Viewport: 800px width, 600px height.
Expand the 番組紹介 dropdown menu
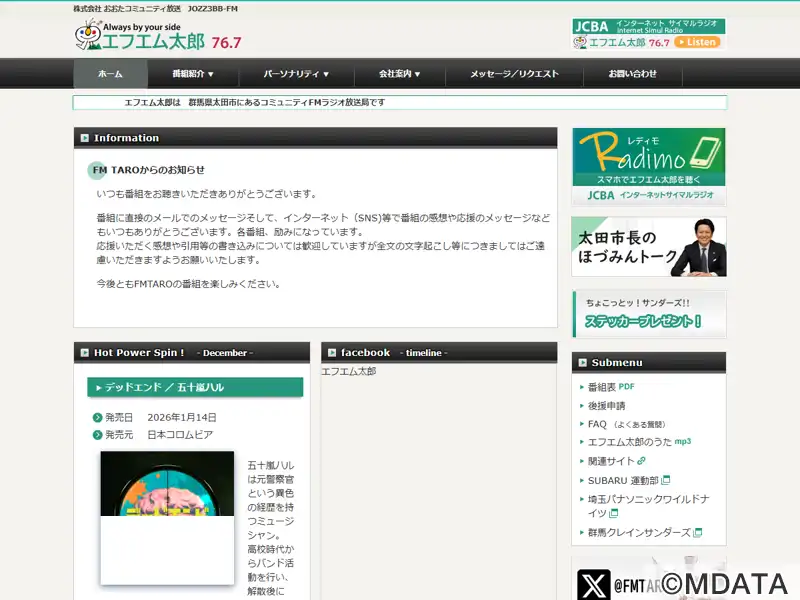tap(193, 73)
